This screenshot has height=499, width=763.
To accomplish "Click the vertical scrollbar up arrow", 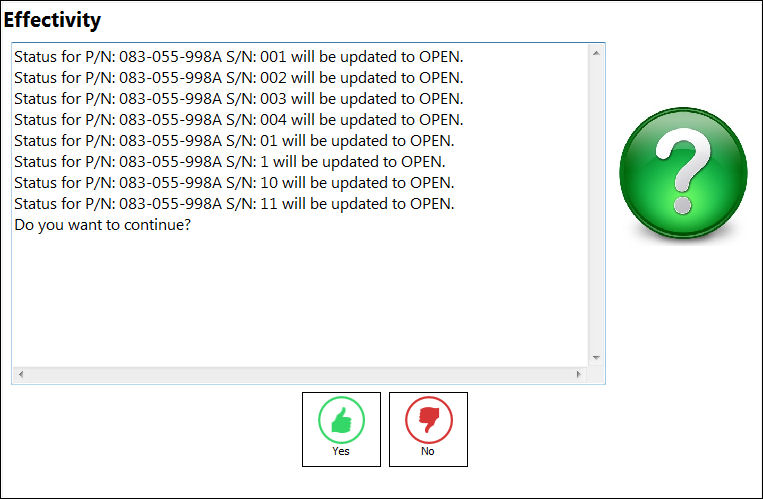I will [596, 53].
